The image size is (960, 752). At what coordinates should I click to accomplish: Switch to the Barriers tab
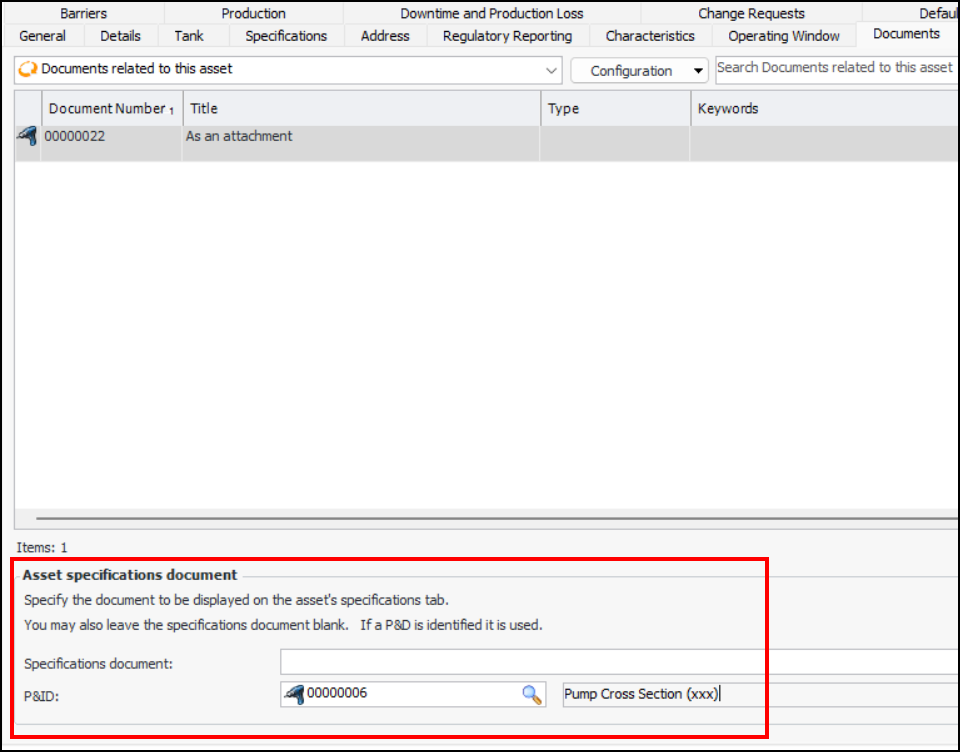tap(83, 13)
